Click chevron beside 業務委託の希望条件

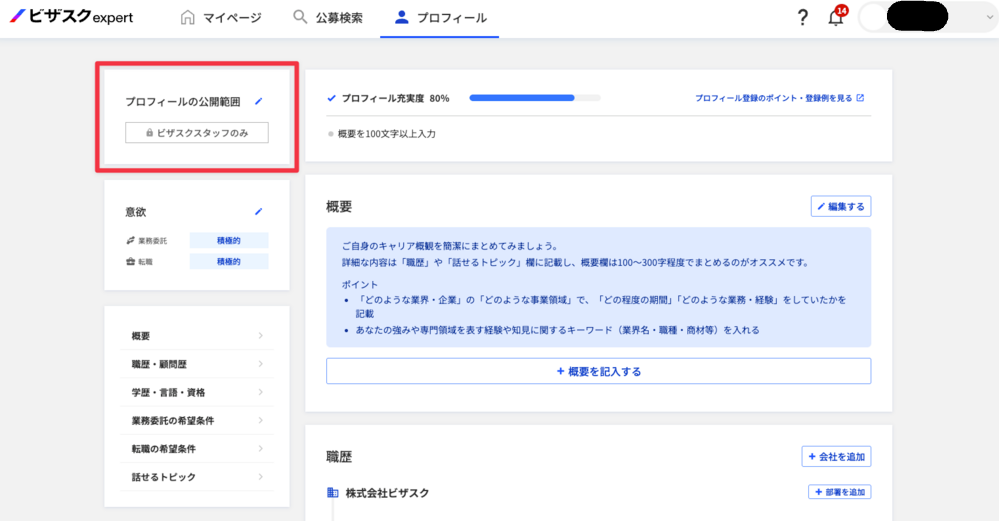tap(261, 420)
